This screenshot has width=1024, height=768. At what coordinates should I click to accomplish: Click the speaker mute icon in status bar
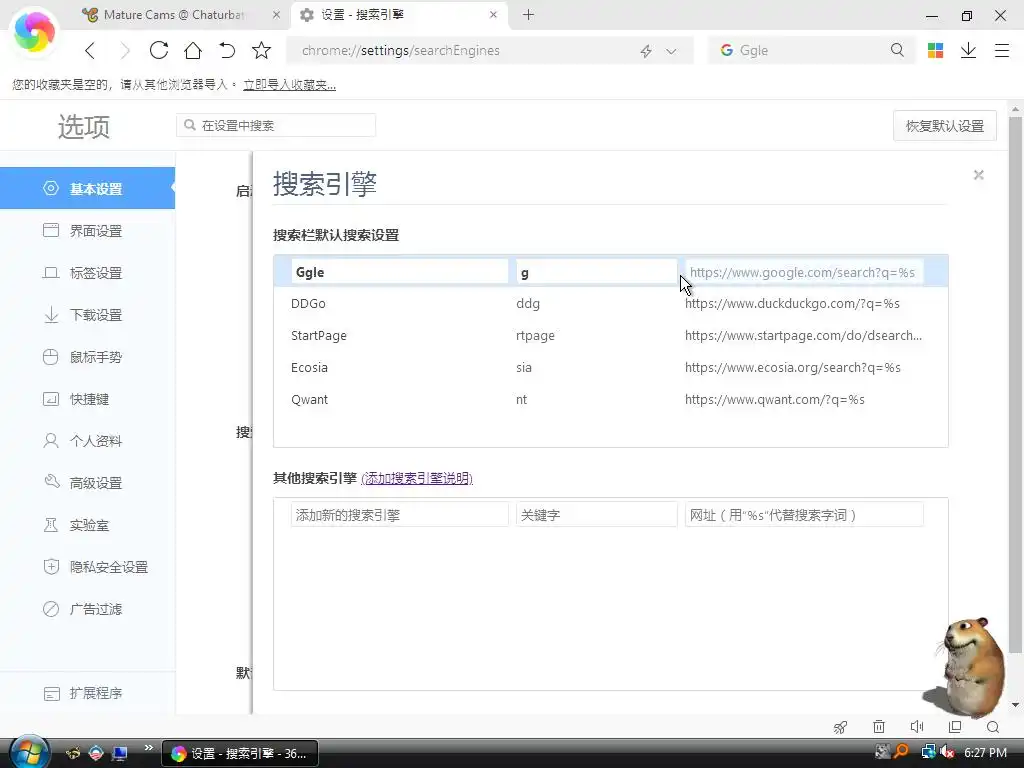pyautogui.click(x=917, y=727)
